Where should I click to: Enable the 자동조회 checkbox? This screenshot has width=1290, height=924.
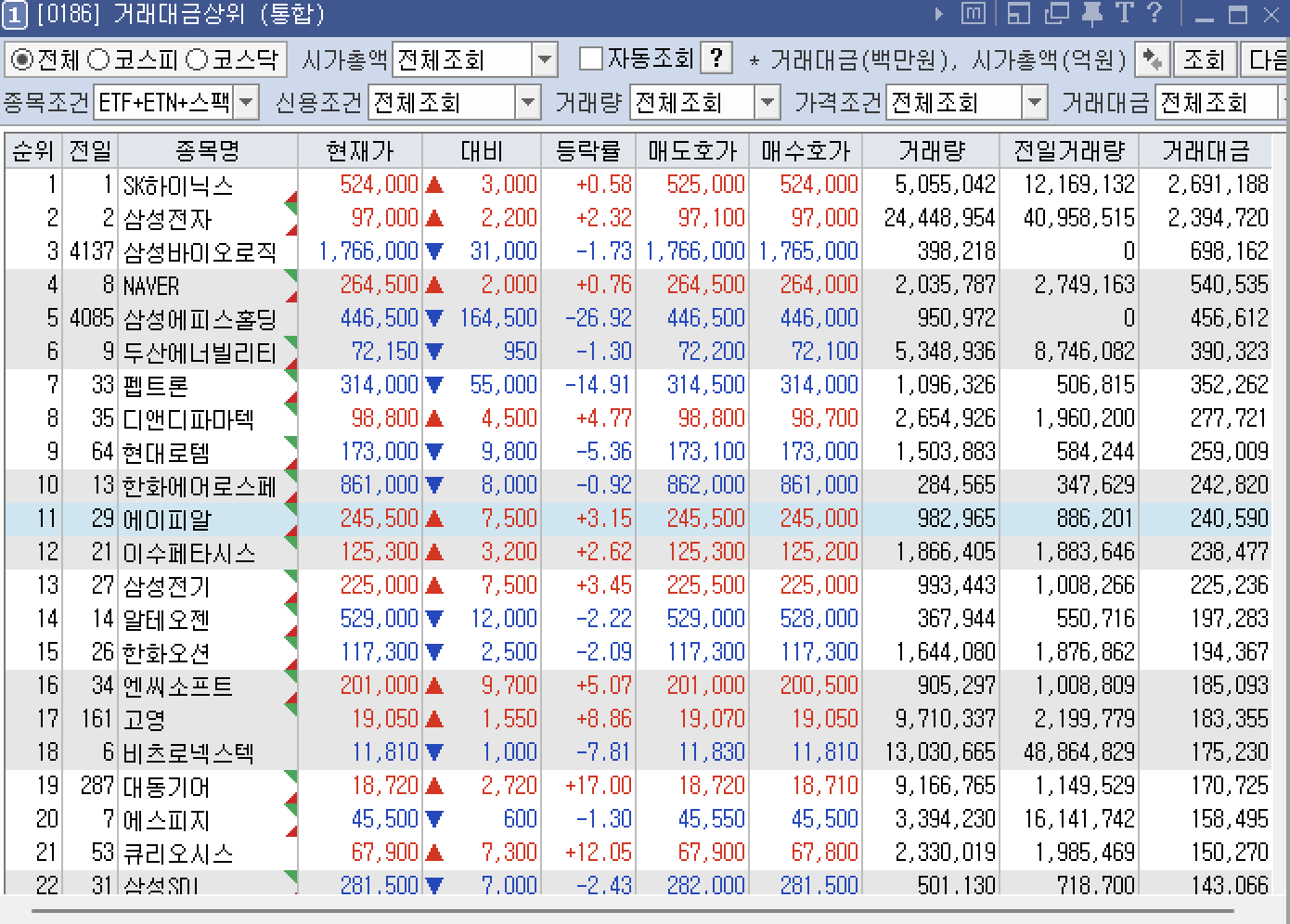pyautogui.click(x=590, y=58)
